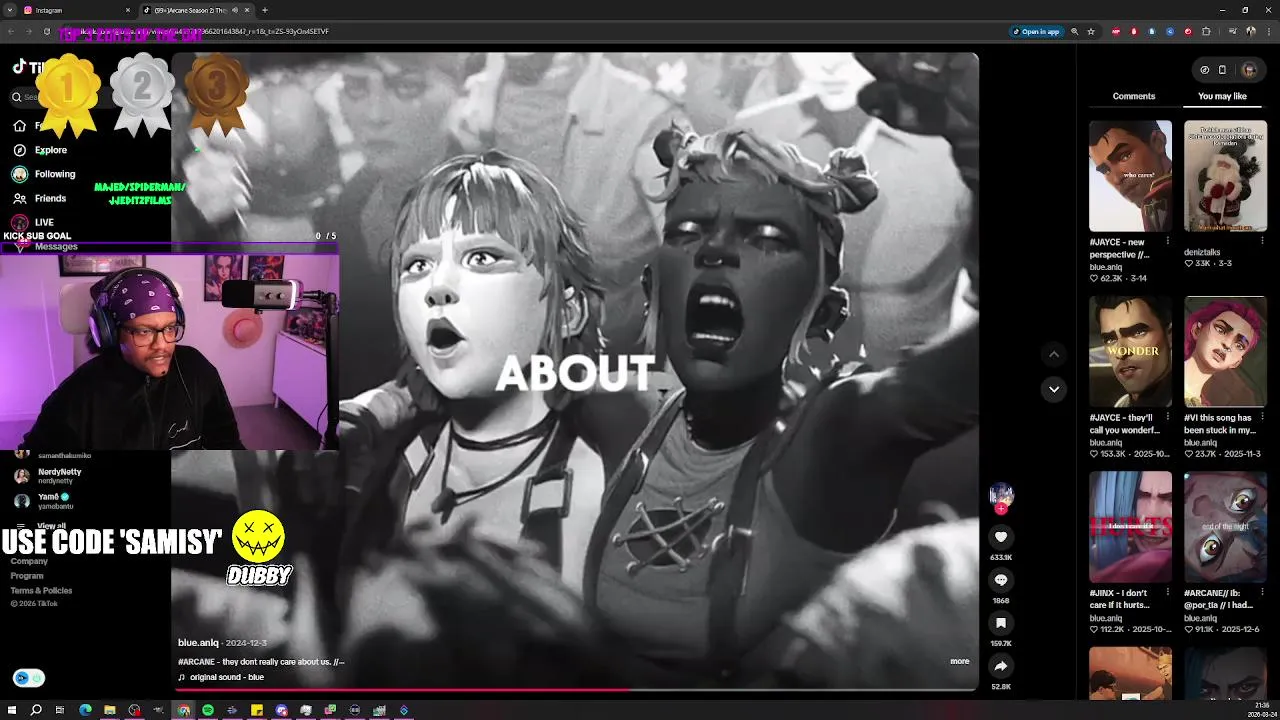Click the #ARCANE hashtag in caption
This screenshot has height=720, width=1280.
[x=197, y=661]
